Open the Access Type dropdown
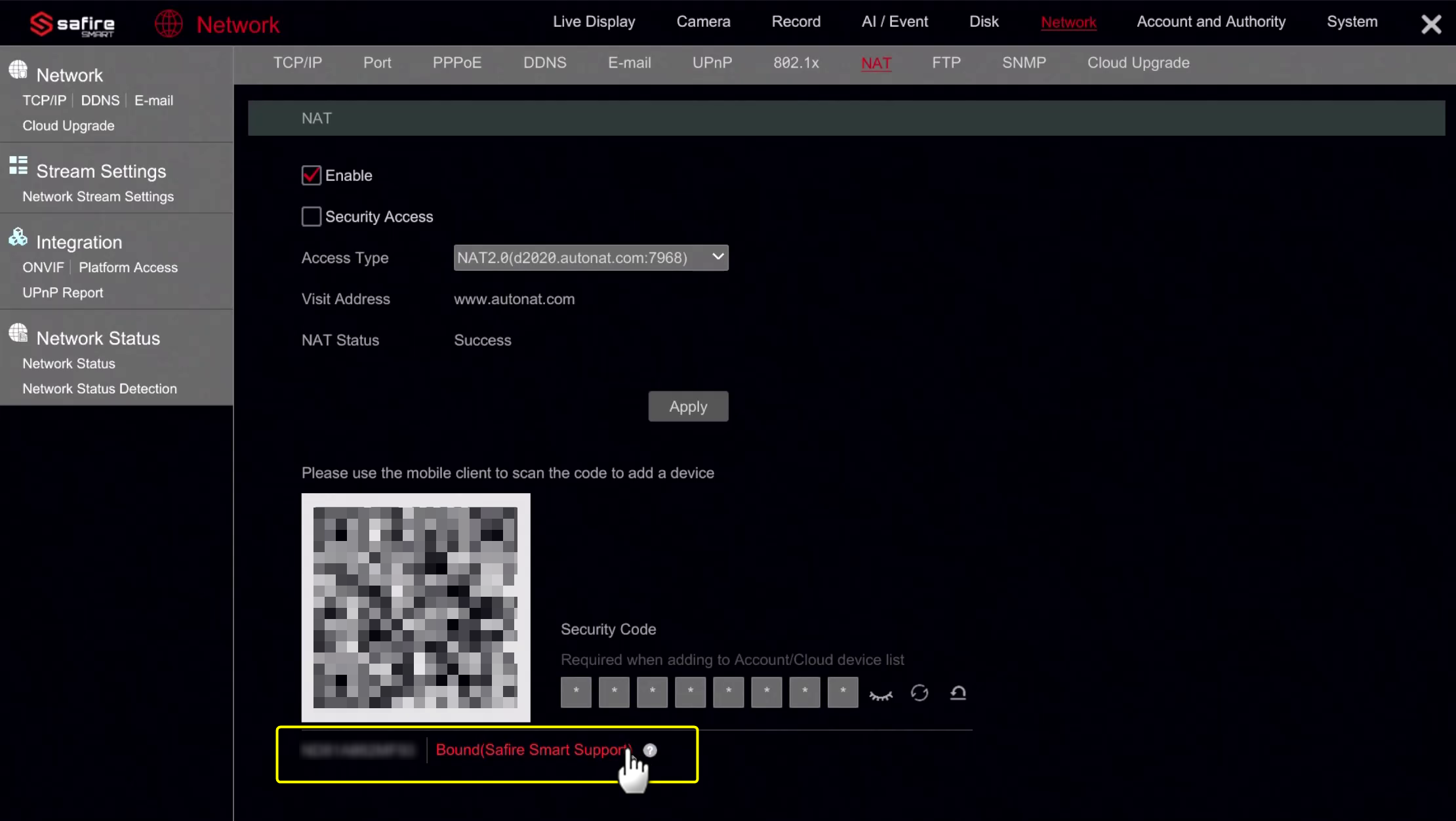 590,258
